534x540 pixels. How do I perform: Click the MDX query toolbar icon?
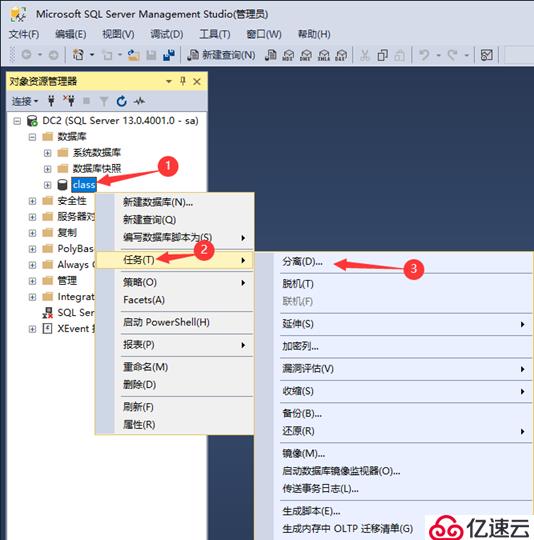288,55
